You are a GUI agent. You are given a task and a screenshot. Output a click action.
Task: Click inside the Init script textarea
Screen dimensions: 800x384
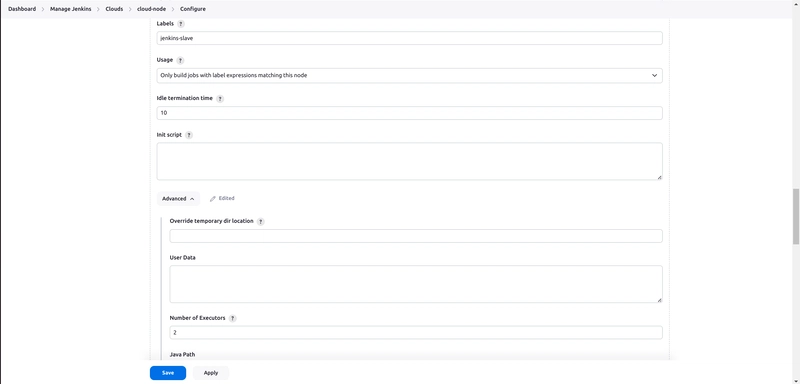coord(409,161)
